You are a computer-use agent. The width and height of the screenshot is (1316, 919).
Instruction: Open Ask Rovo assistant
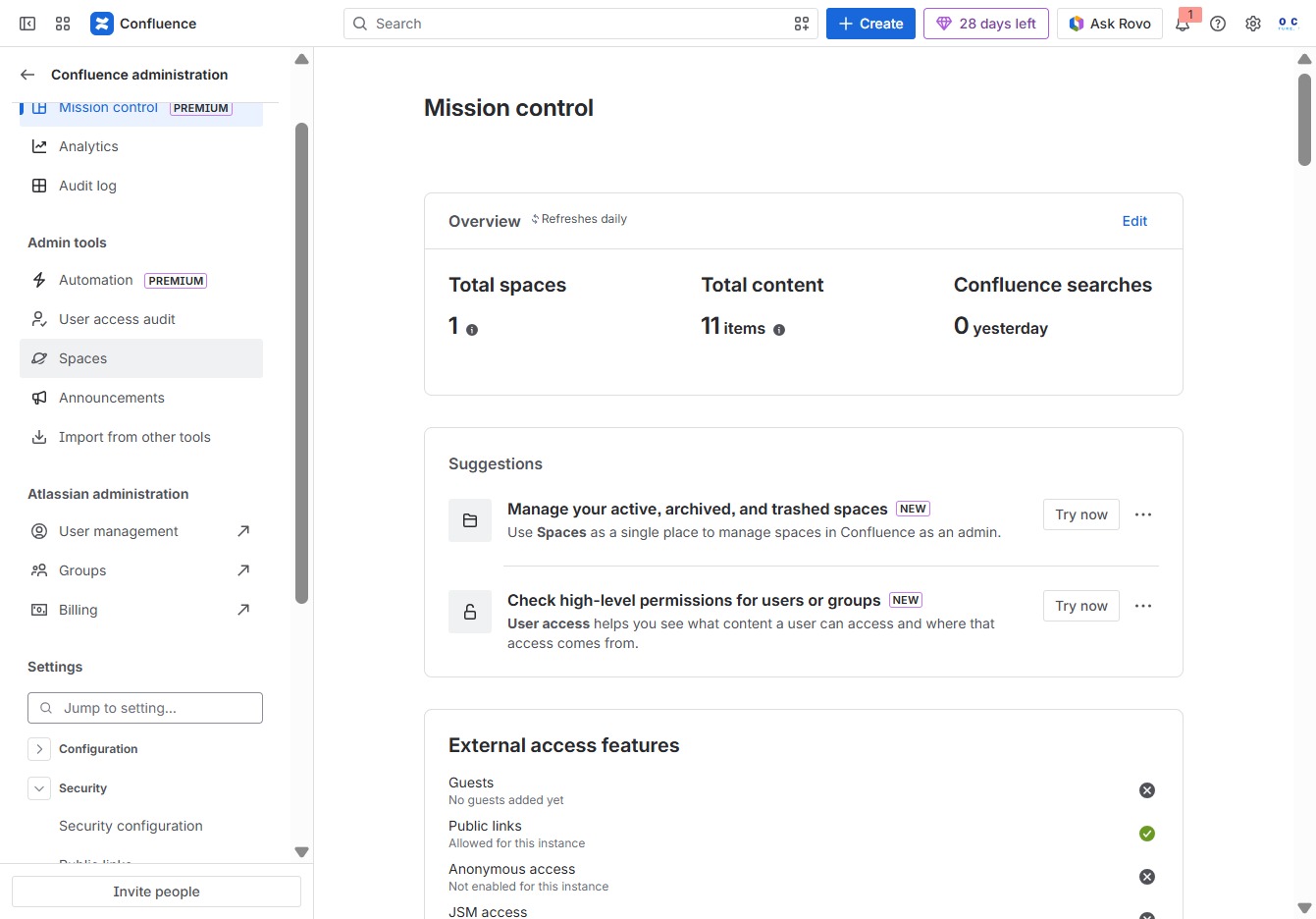tap(1110, 24)
